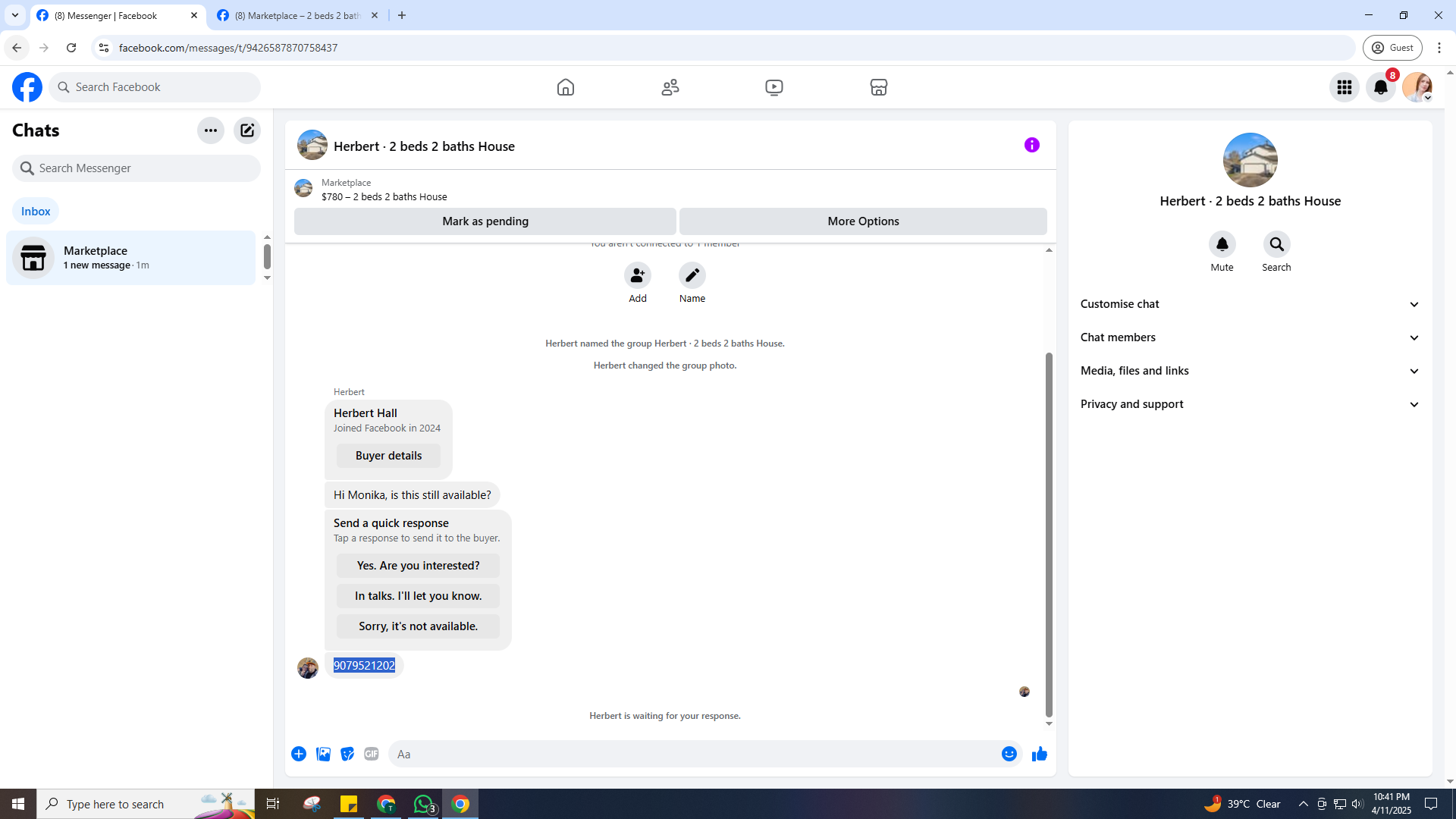The image size is (1456, 819).
Task: Expand the Customise chat section
Action: [1250, 304]
